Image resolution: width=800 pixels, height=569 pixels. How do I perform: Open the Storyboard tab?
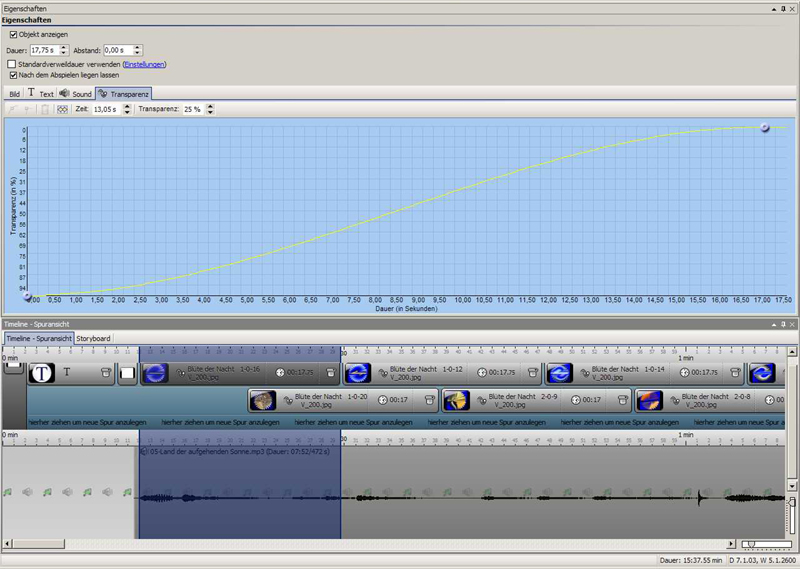(x=94, y=338)
